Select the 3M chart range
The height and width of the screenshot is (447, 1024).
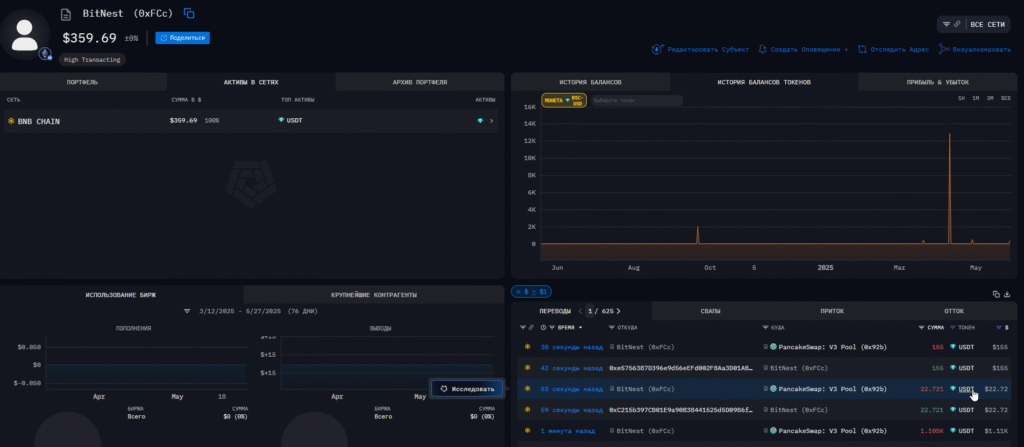click(x=990, y=98)
